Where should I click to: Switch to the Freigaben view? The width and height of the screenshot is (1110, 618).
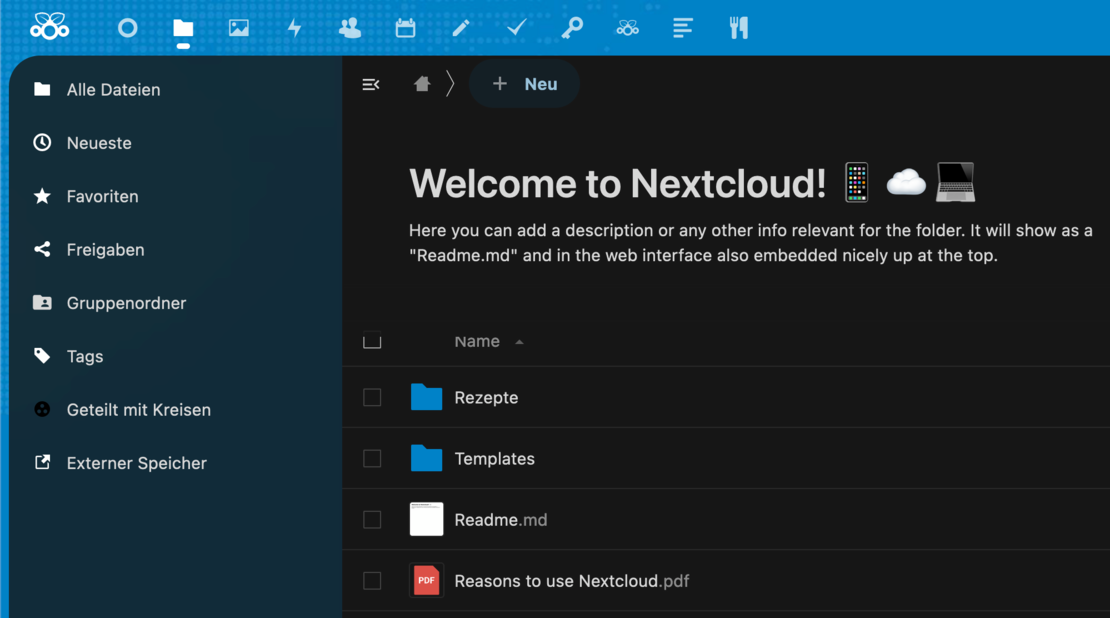point(105,249)
